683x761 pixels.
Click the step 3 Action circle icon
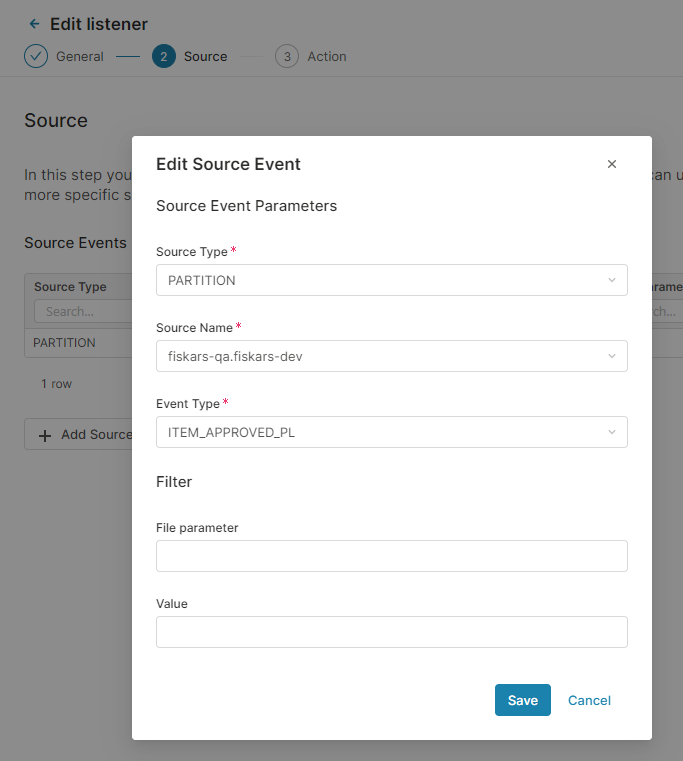click(287, 56)
